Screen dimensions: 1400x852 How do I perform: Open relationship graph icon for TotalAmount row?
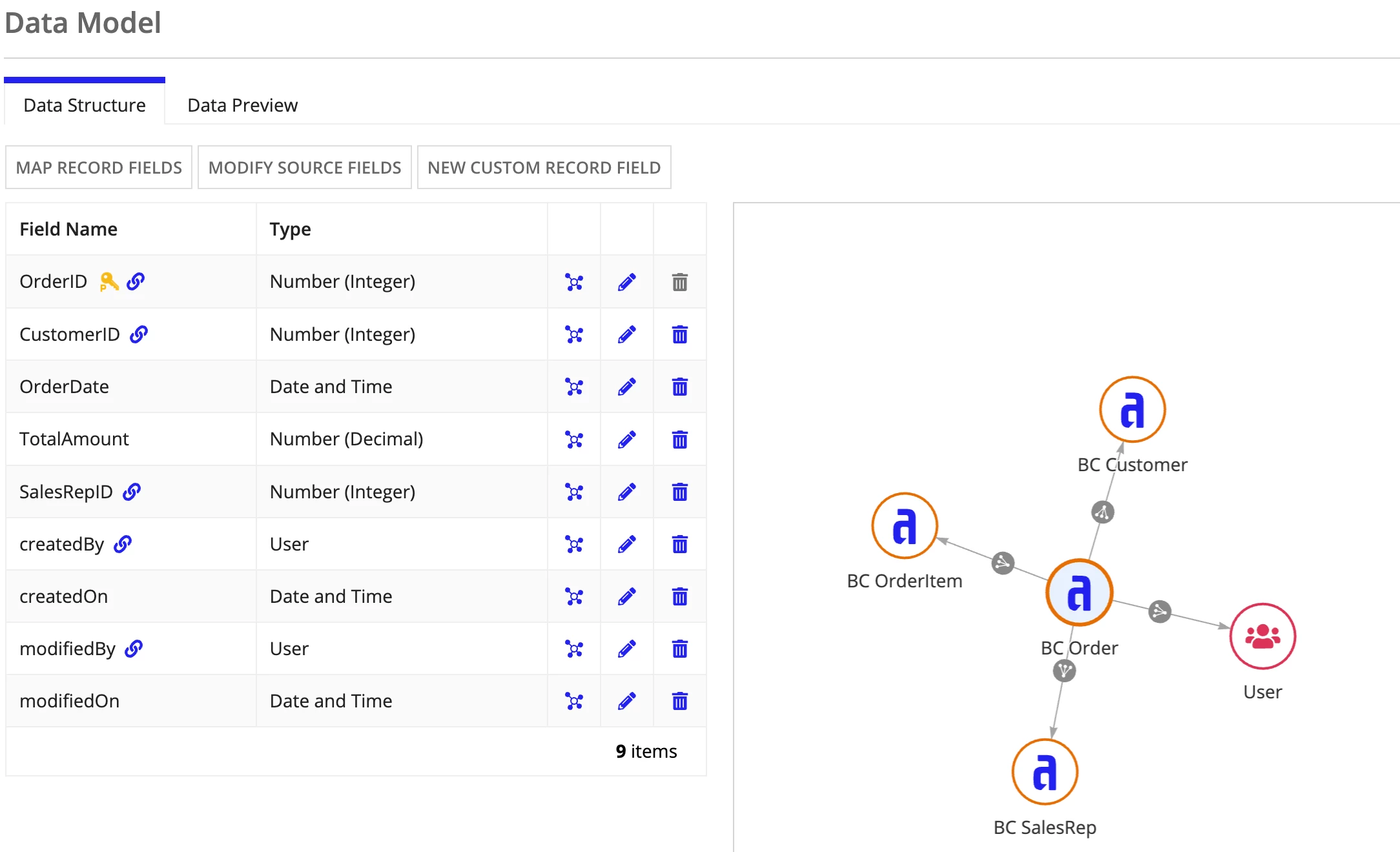574,440
